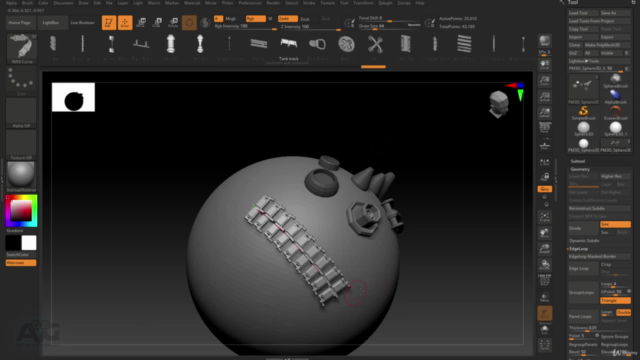The height and width of the screenshot is (360, 640).
Task: Click the Panel Loops button
Action: click(x=583, y=316)
